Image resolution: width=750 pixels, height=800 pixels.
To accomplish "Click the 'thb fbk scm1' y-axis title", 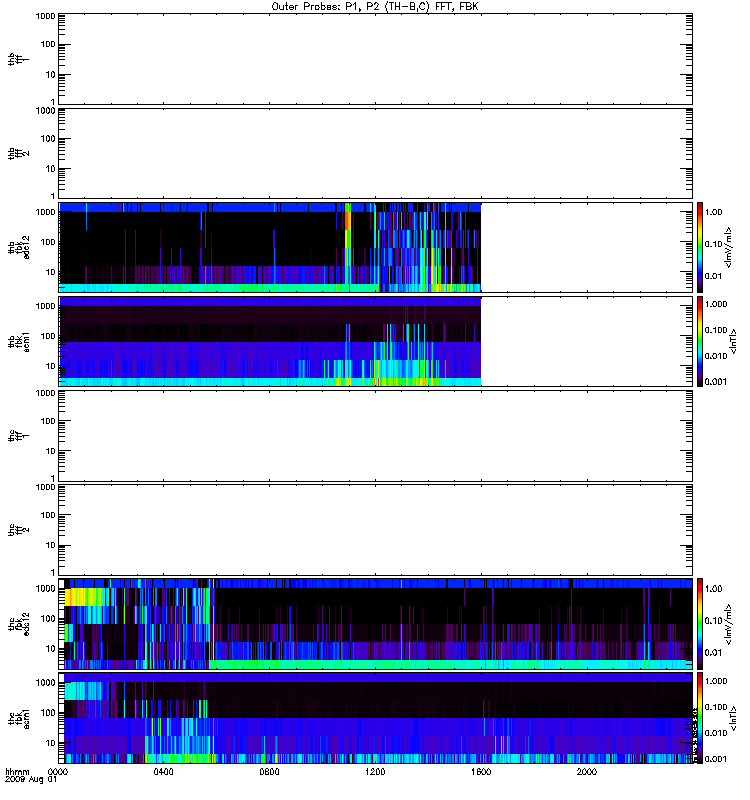I will [x=19, y=341].
